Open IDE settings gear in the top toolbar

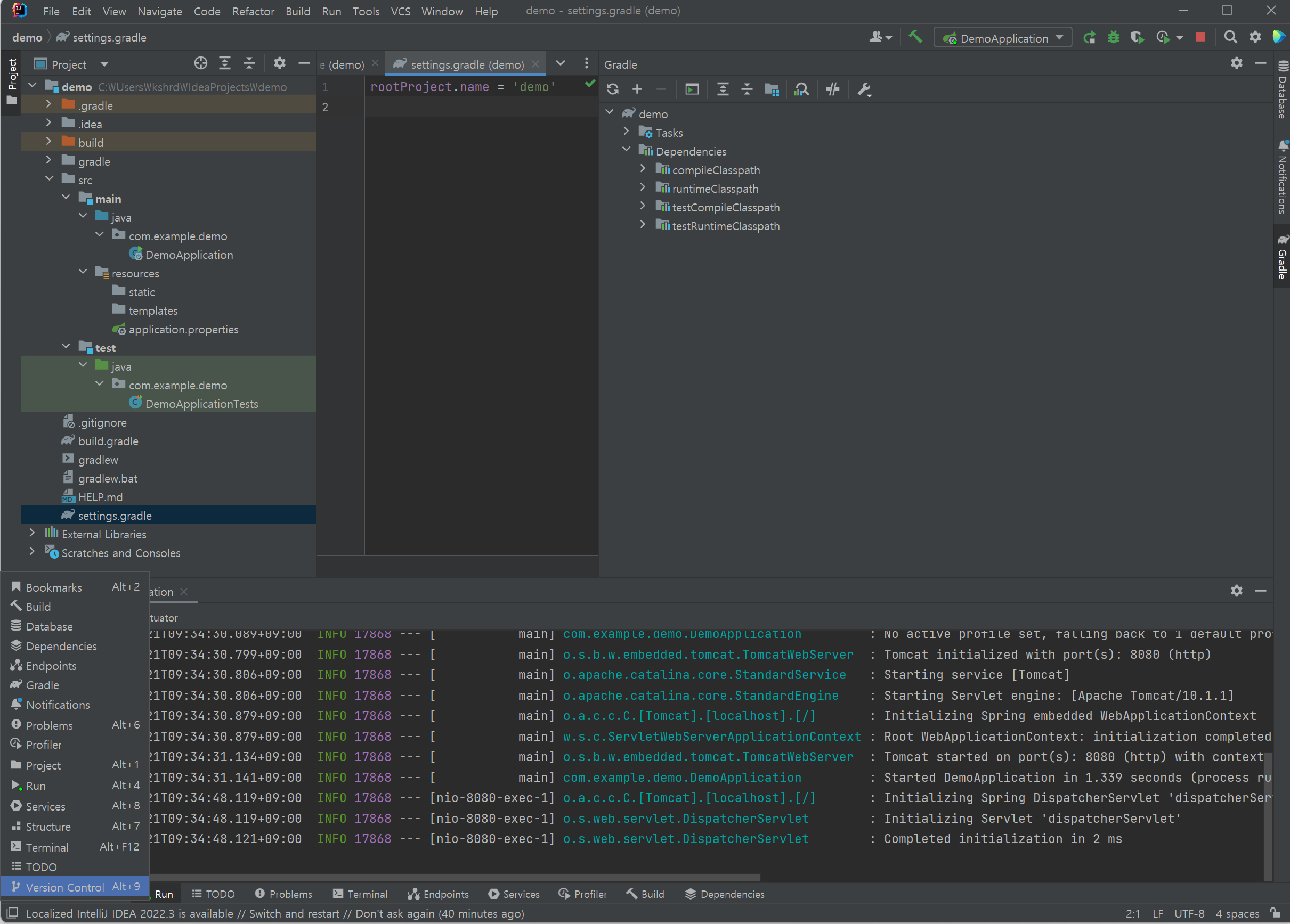tap(1255, 37)
